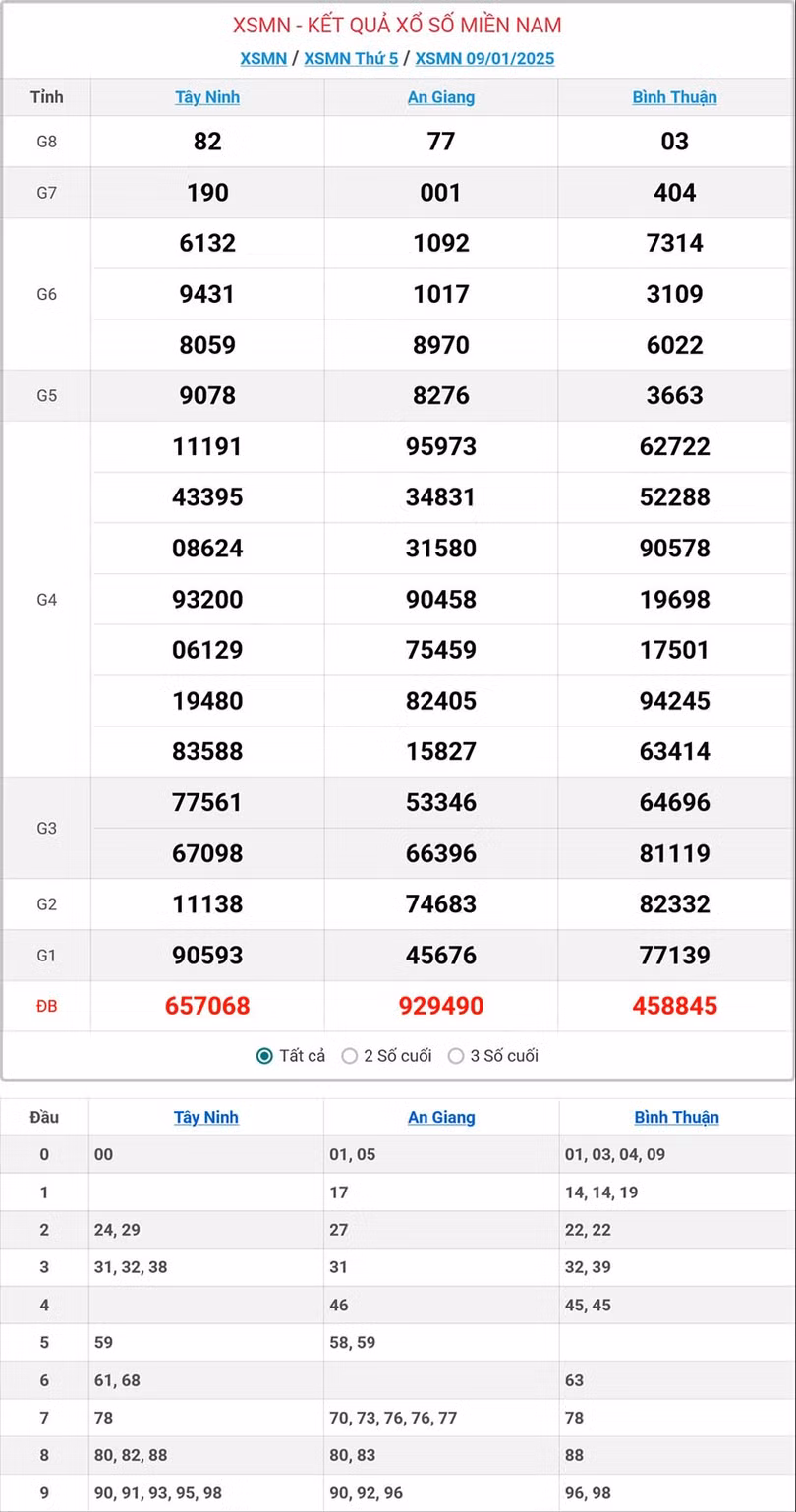Screen dimensions: 796x1512
Task: Open Tây Ninh link in Đầu table
Action: tap(206, 1117)
